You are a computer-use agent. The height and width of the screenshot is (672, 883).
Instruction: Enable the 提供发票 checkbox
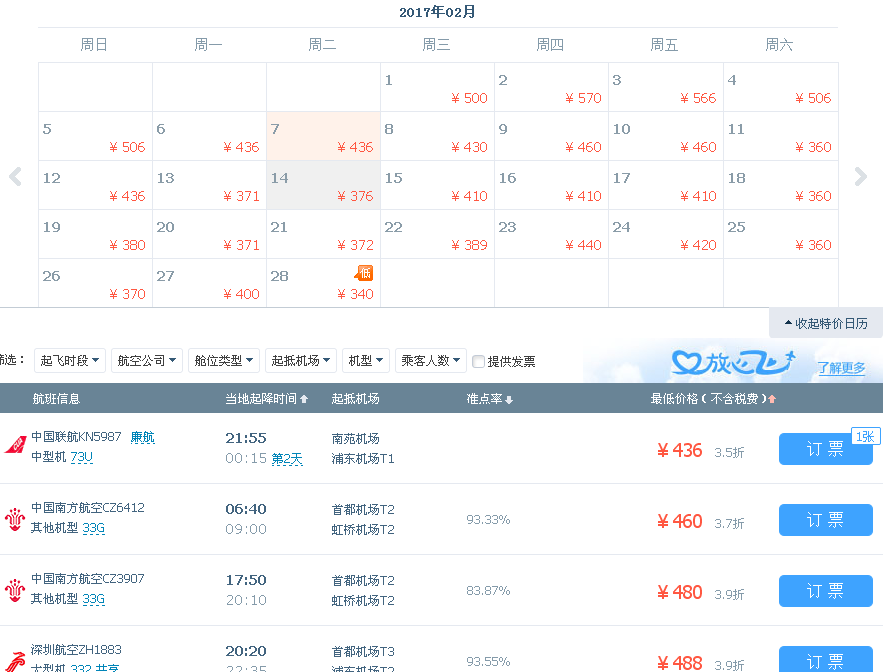coord(479,361)
